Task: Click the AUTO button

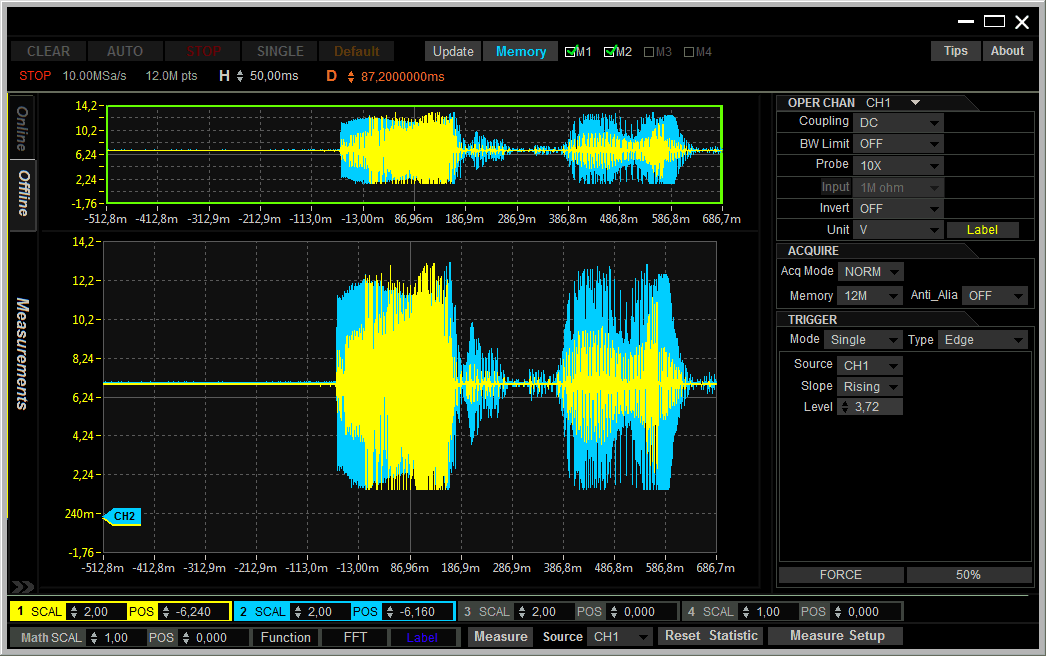Action: [x=125, y=51]
